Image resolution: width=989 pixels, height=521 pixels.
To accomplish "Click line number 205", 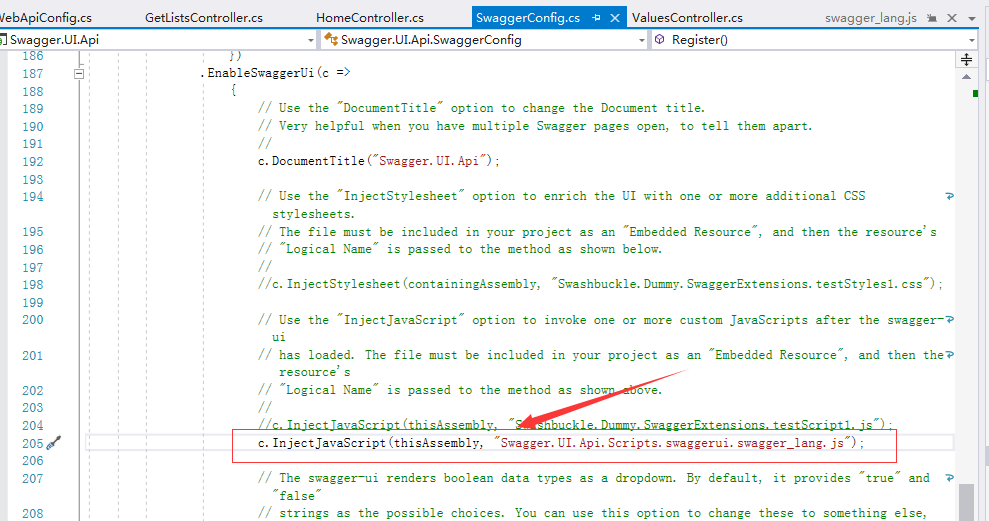I will coord(33,444).
